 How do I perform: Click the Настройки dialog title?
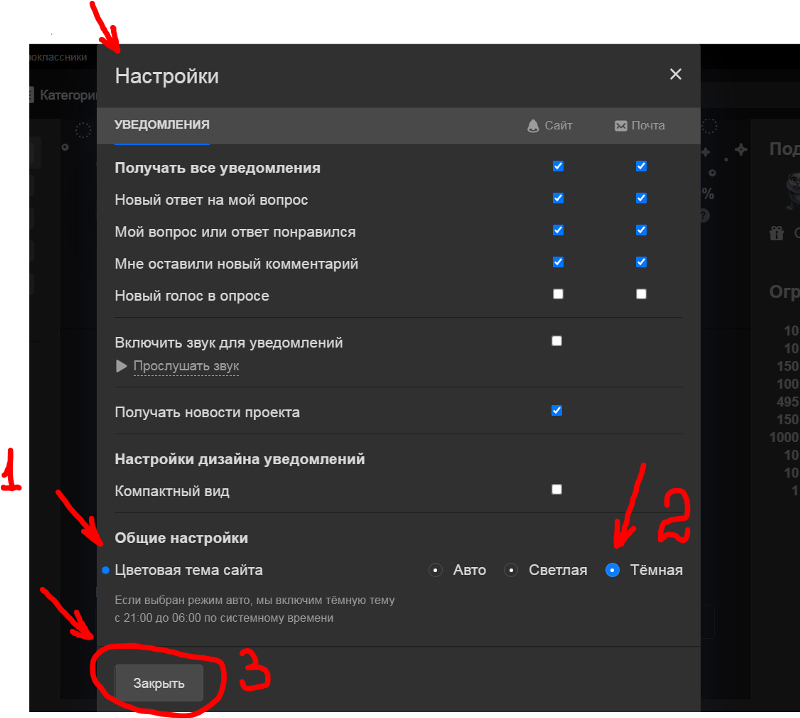167,76
